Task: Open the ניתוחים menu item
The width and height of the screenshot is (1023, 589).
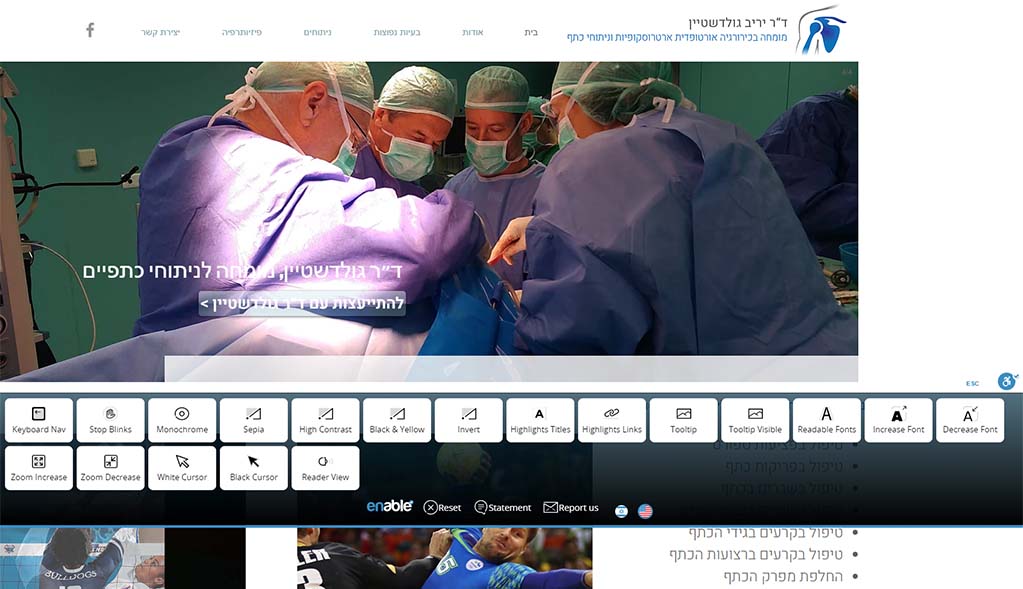Action: (318, 32)
